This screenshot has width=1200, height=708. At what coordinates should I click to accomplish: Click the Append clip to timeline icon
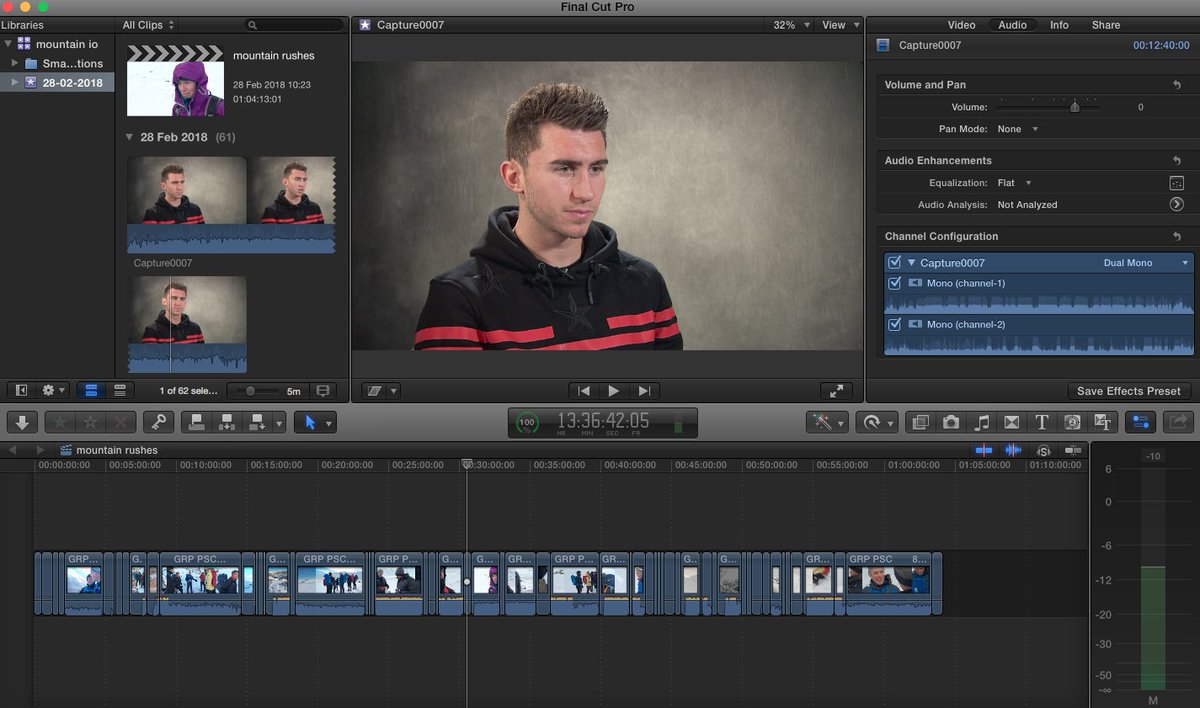[x=256, y=422]
